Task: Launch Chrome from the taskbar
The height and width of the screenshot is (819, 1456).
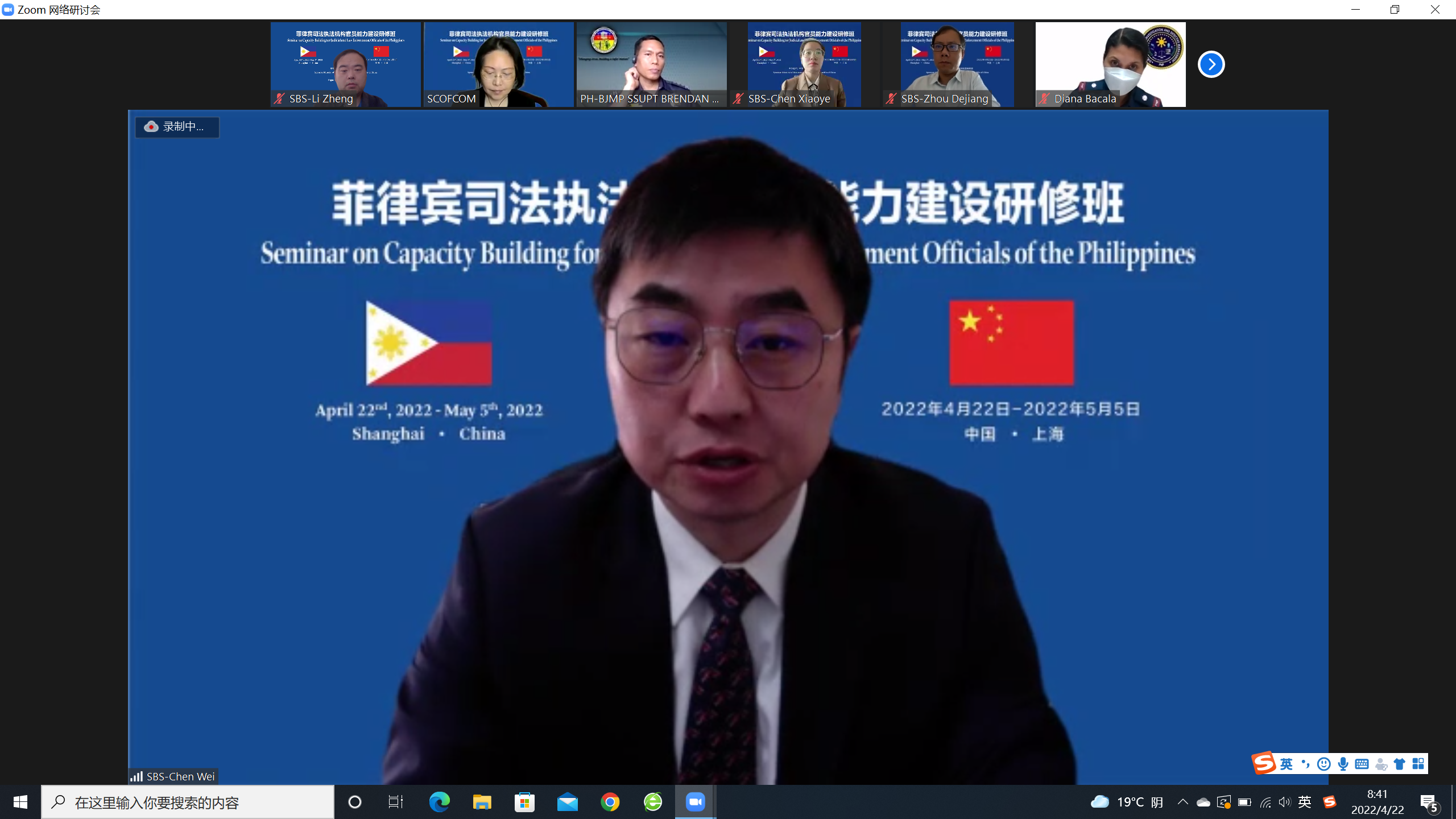Action: tap(610, 802)
